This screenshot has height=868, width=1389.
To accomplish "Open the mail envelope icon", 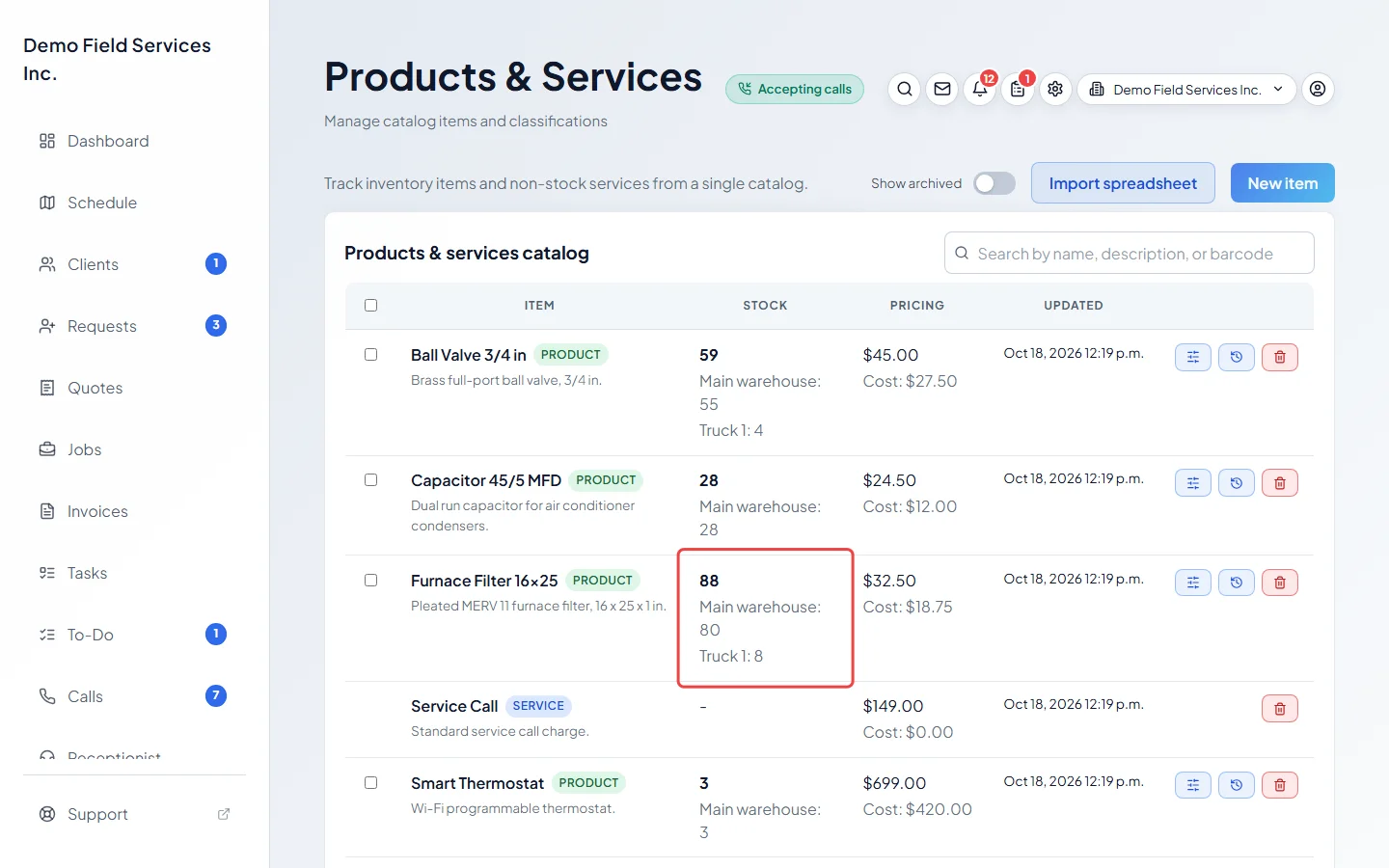I will (x=942, y=89).
